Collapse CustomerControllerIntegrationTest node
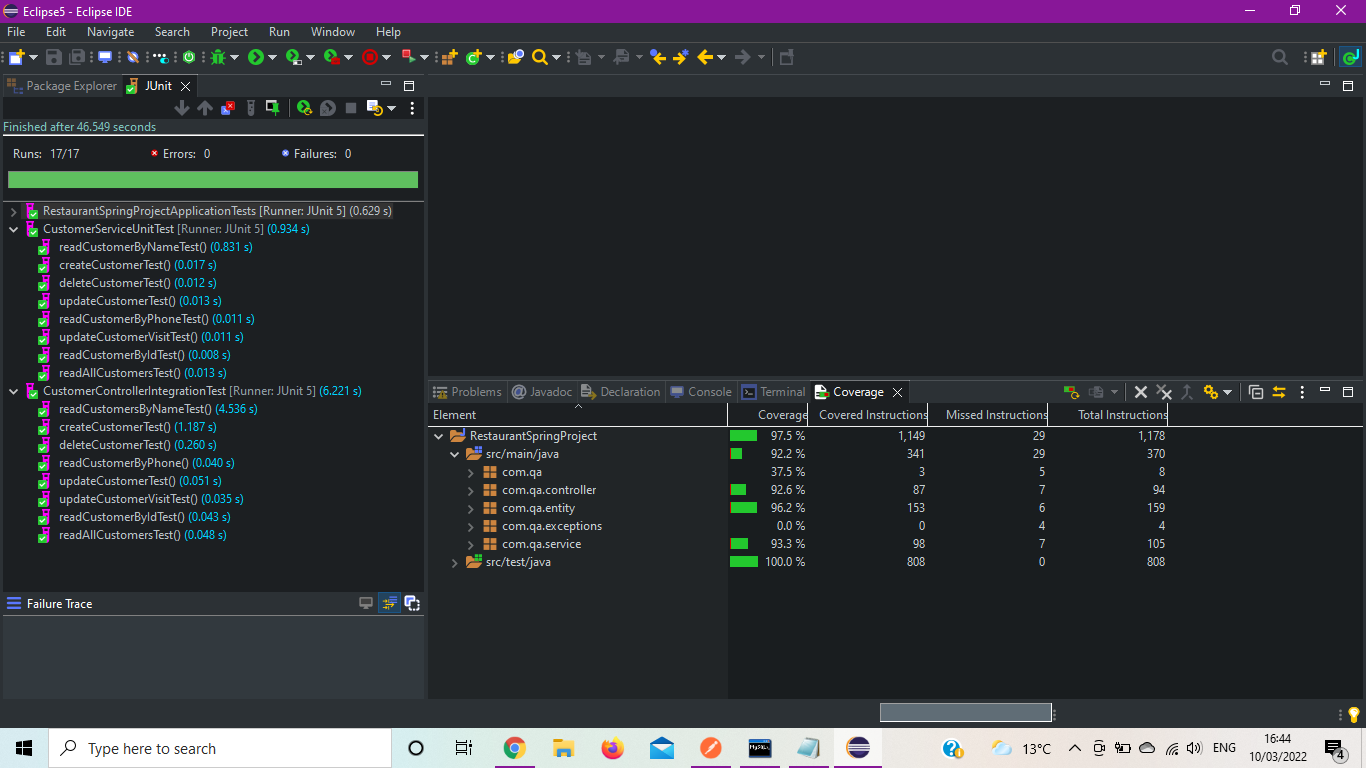The height and width of the screenshot is (768, 1366). pyautogui.click(x=14, y=392)
